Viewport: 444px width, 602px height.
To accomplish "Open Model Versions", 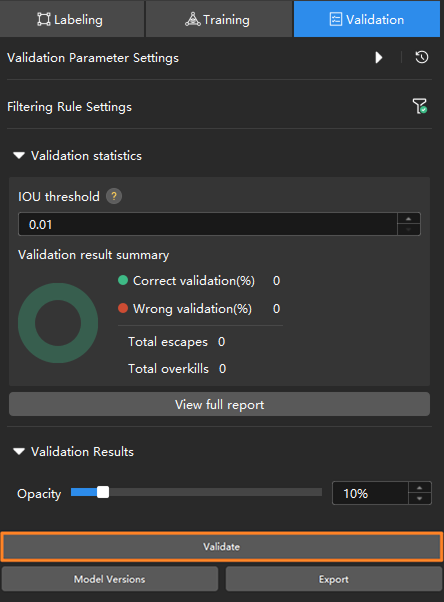I will pyautogui.click(x=110, y=579).
